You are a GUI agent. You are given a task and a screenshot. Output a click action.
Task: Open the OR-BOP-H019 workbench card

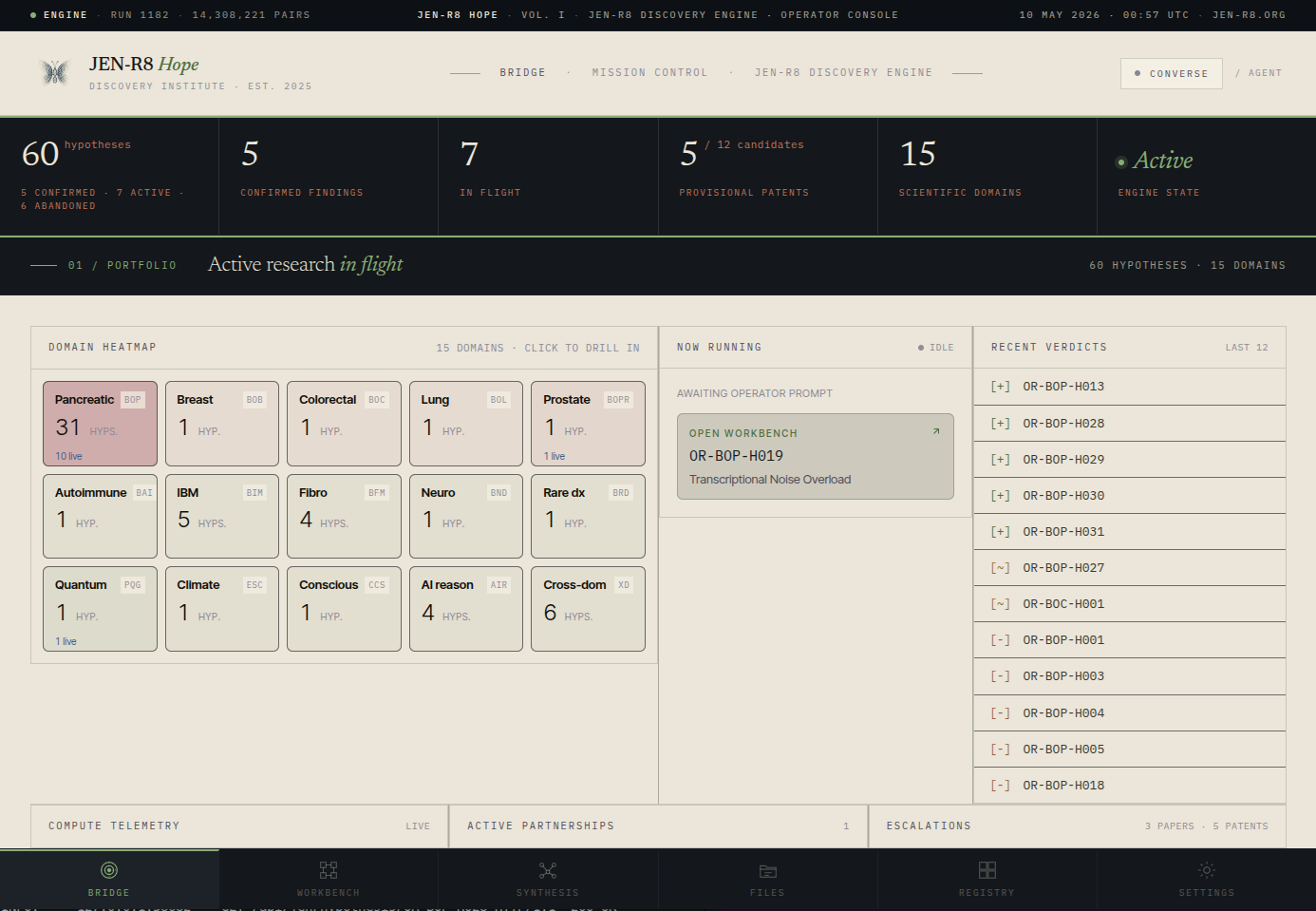point(816,456)
